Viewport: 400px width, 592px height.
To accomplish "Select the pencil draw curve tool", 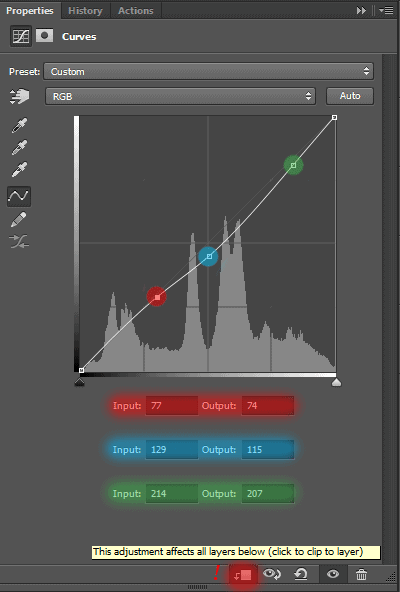I will tap(19, 219).
